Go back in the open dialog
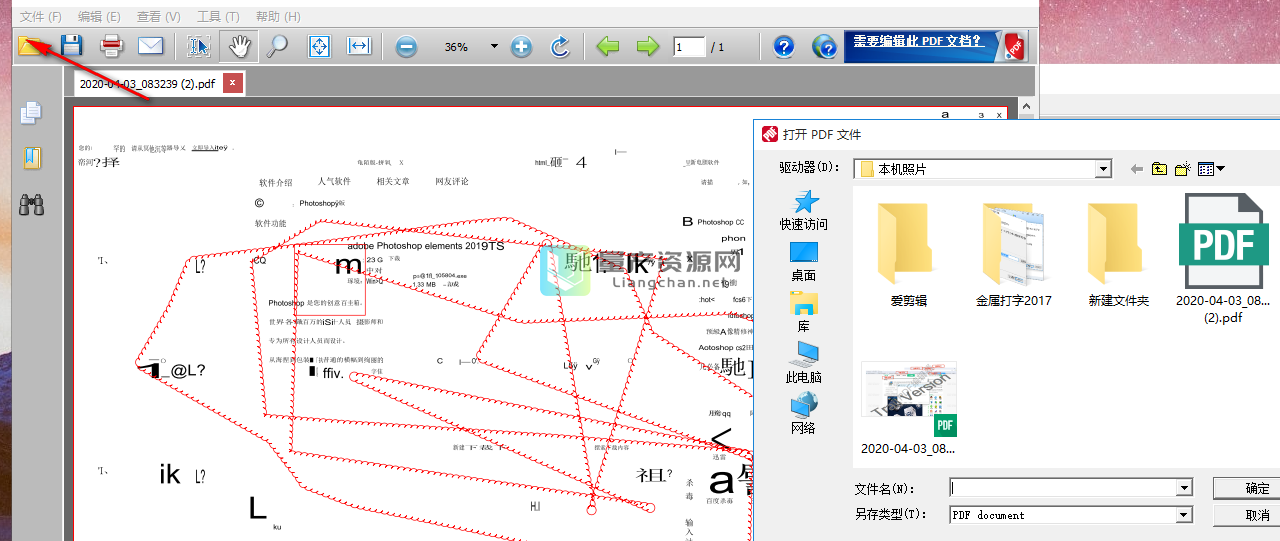Image resolution: width=1280 pixels, height=541 pixels. (1136, 169)
